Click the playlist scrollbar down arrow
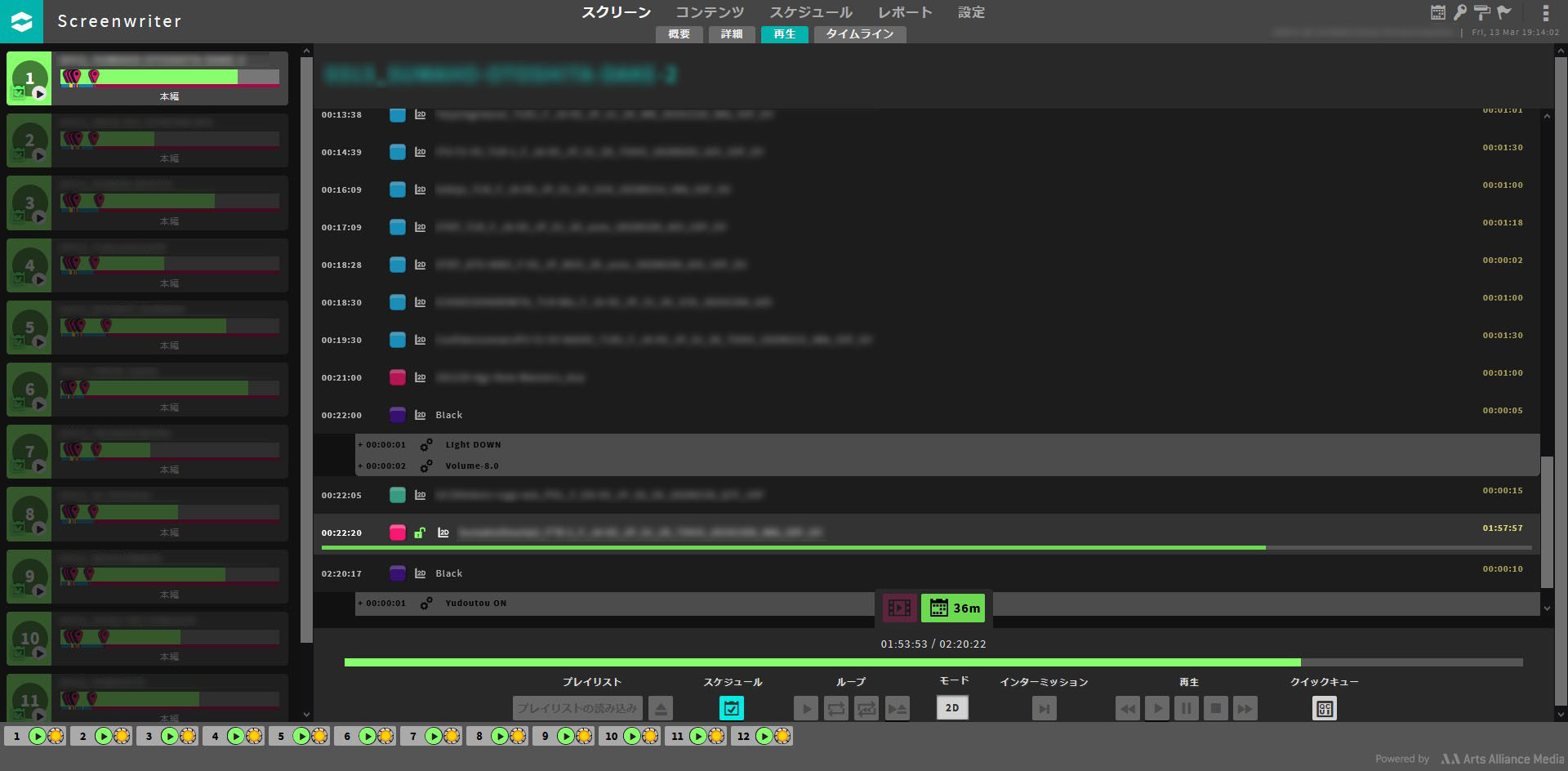Viewport: 1568px width, 771px height. click(x=1547, y=608)
